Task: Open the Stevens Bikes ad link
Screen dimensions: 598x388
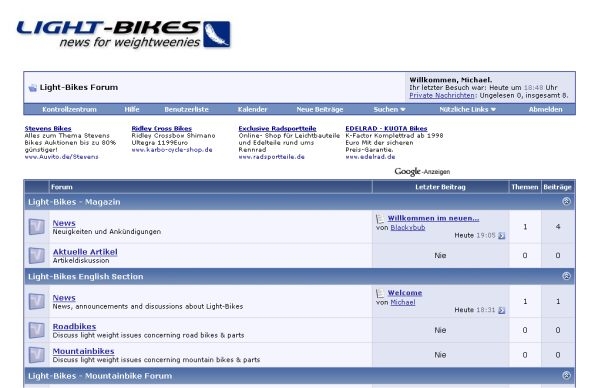Action: (x=48, y=129)
